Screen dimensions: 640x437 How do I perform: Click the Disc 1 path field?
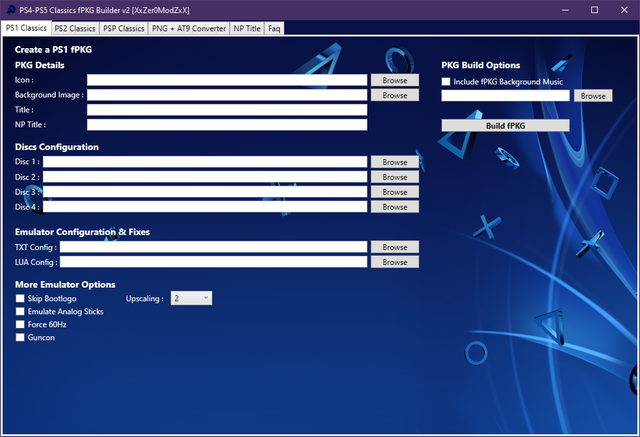pos(205,162)
